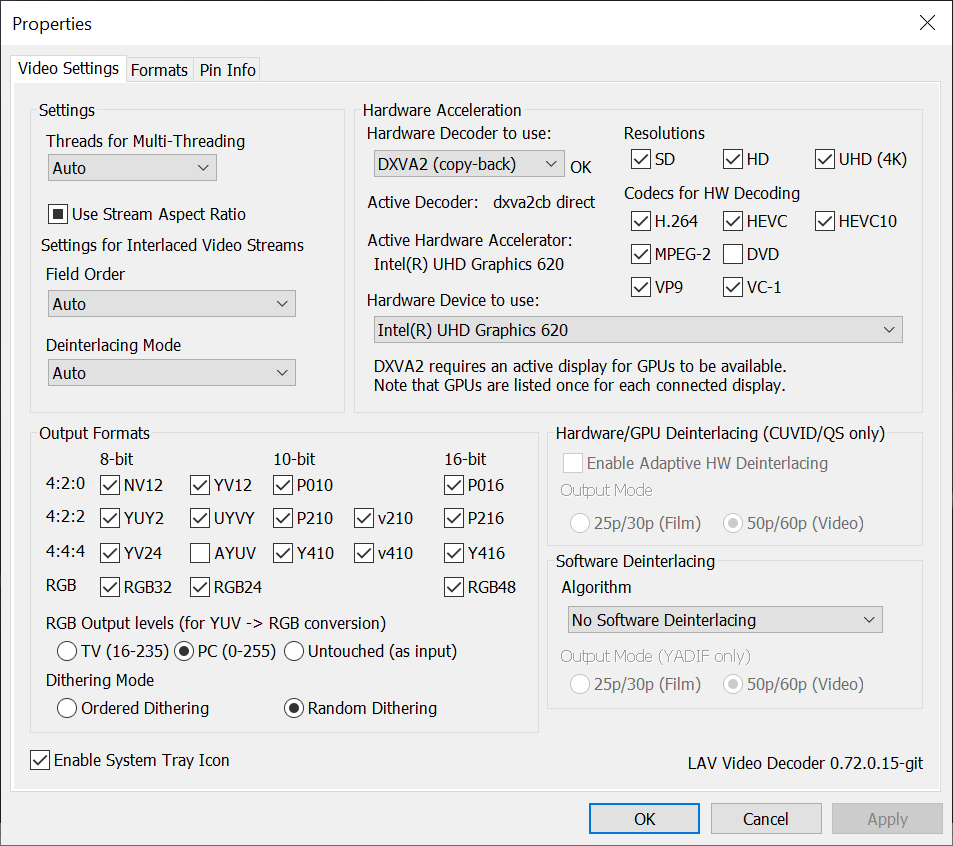Uncheck the Enable System Tray Icon option
The height and width of the screenshot is (846, 953).
click(x=39, y=760)
